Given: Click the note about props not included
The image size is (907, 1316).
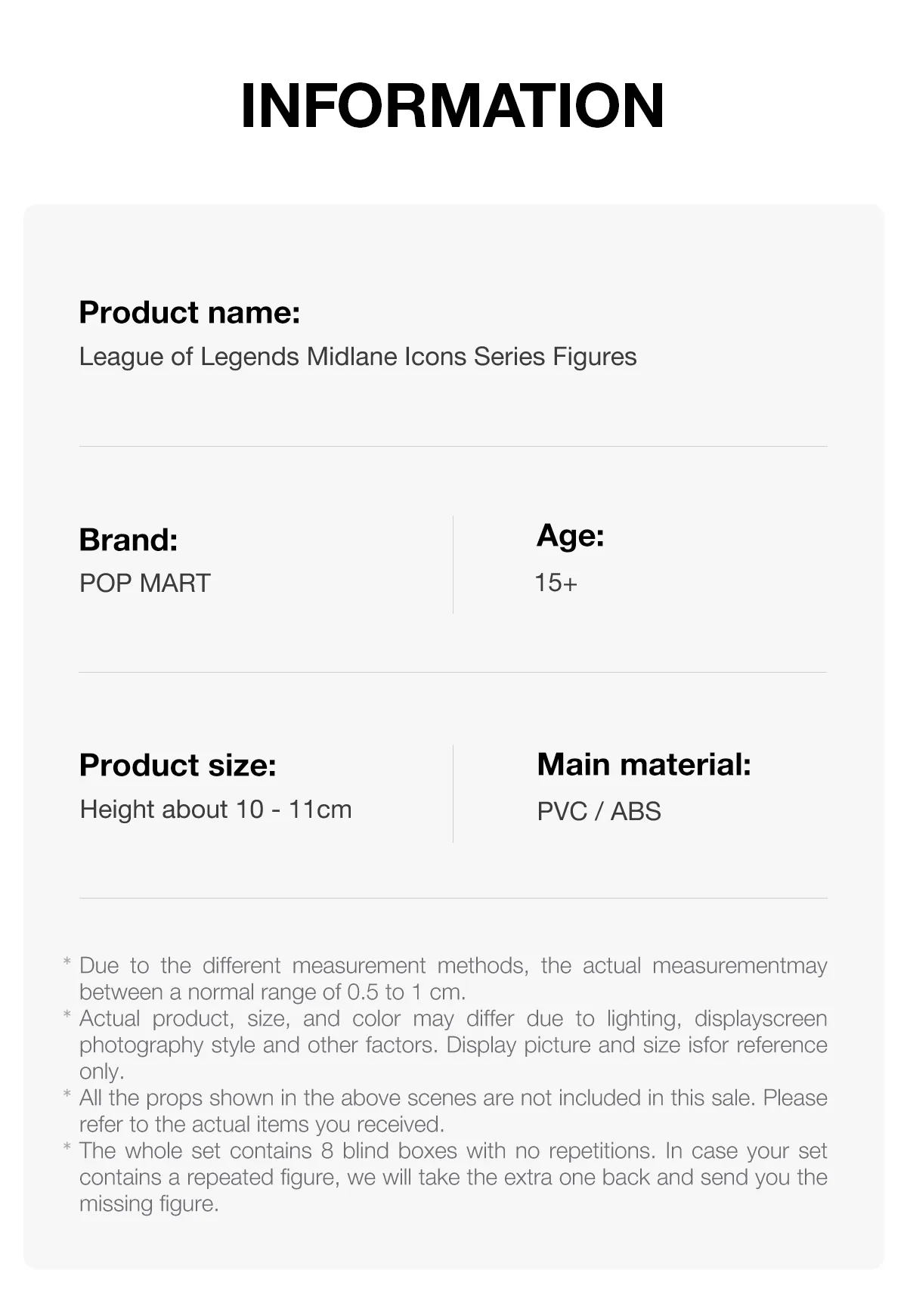Looking at the screenshot, I should tap(453, 1110).
